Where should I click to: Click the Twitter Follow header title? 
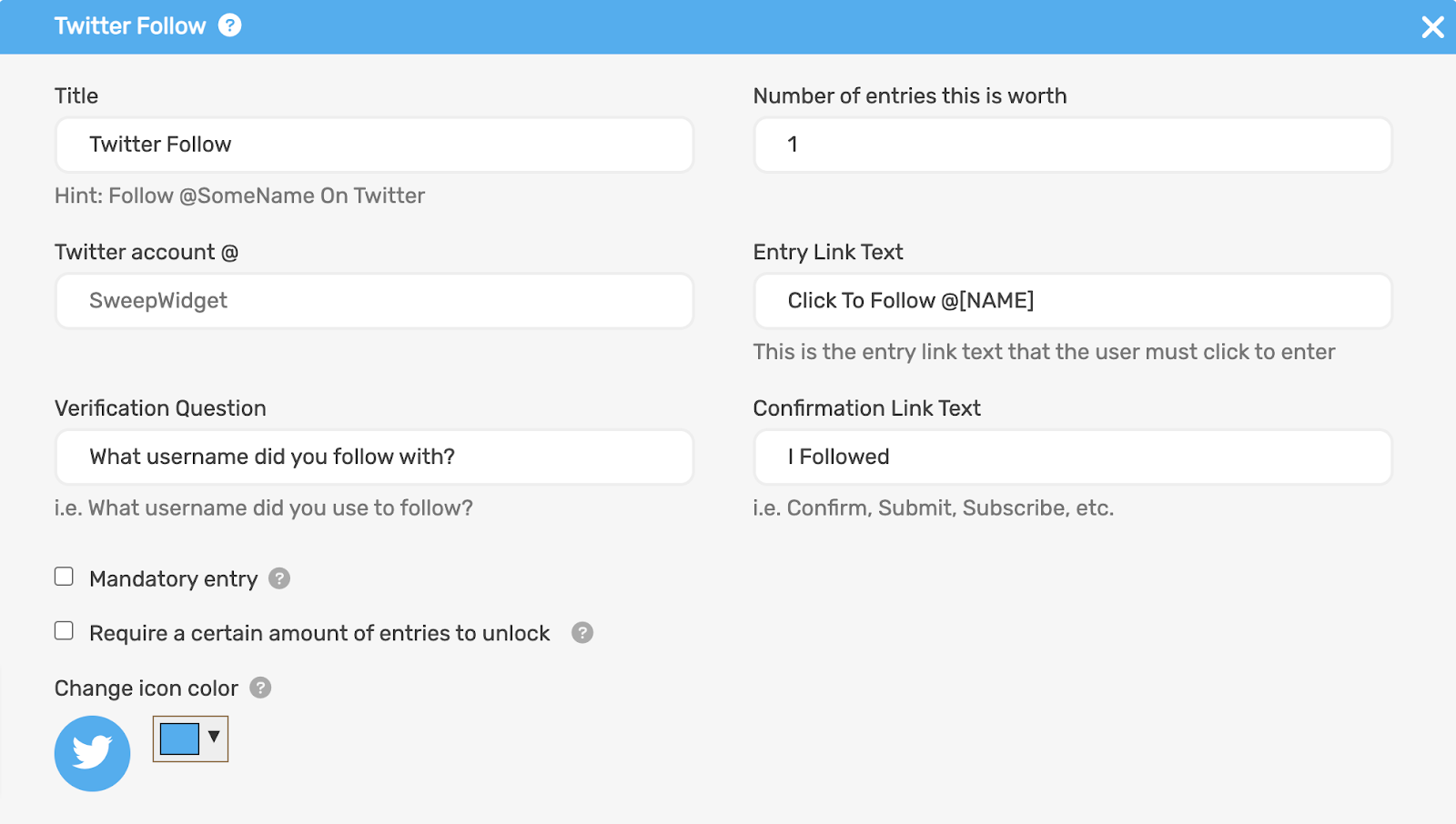(x=130, y=25)
